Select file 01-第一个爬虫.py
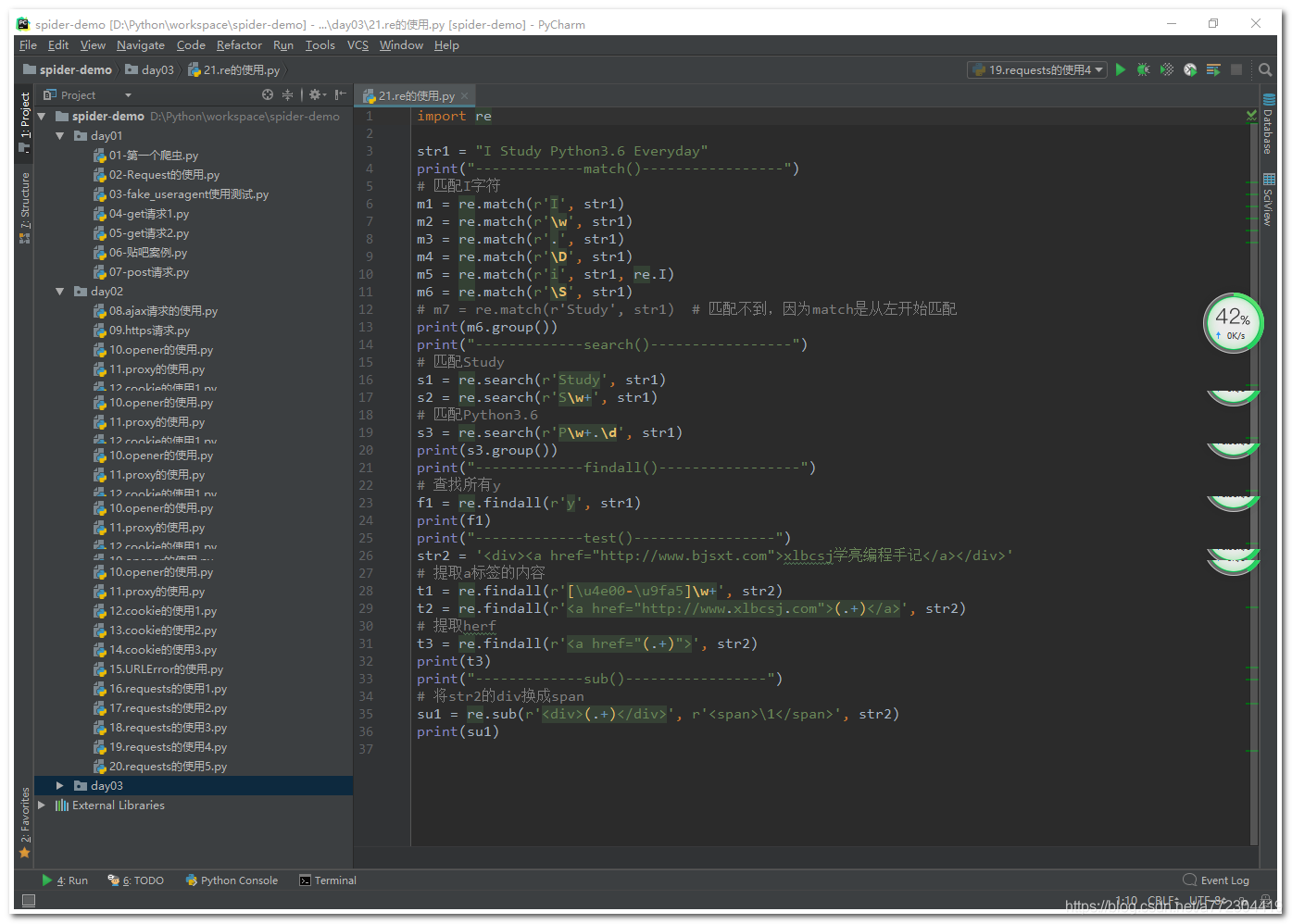1292x924 pixels. coord(145,155)
